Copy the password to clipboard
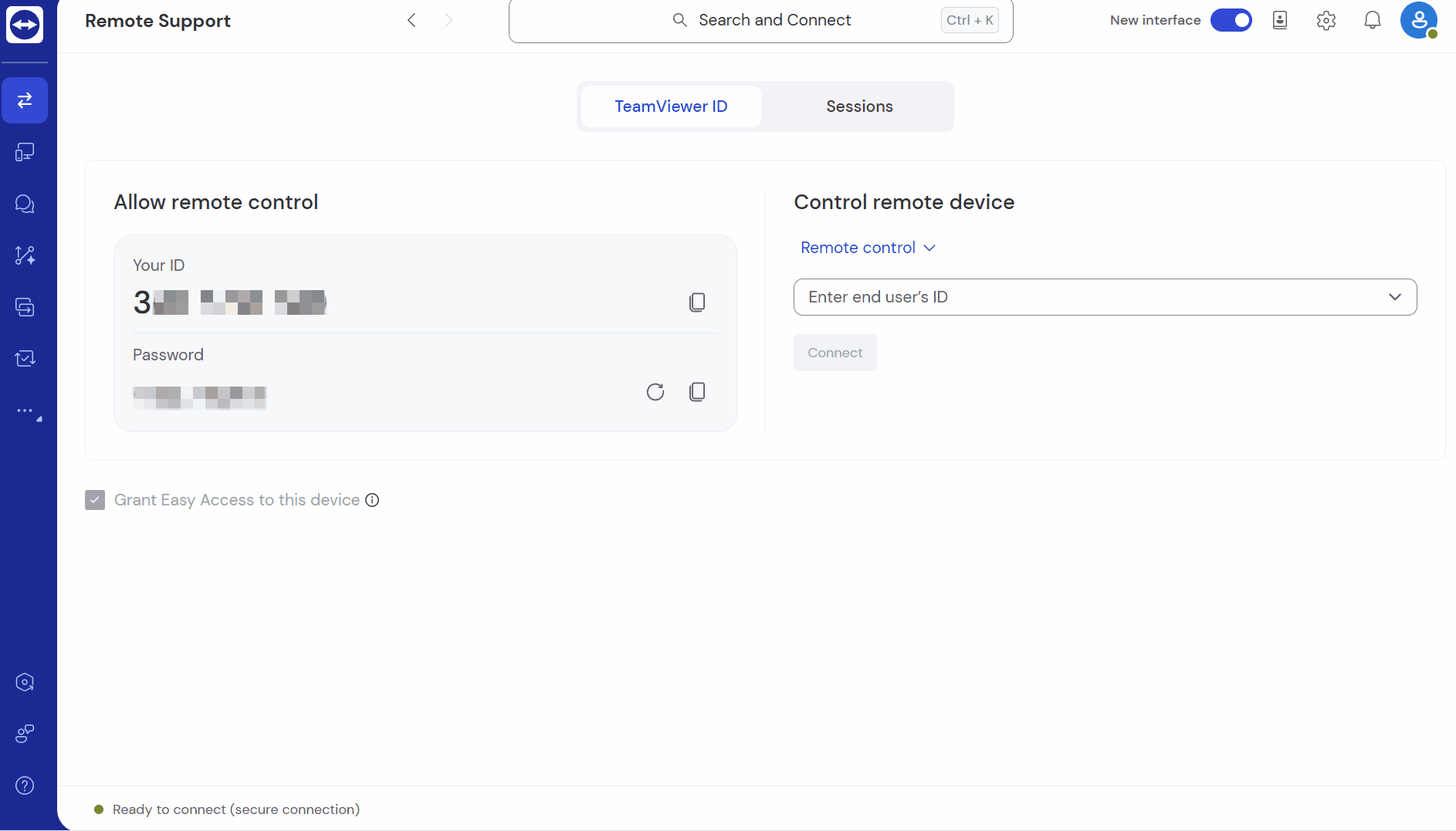Screen dimensions: 1456x831 tap(697, 392)
